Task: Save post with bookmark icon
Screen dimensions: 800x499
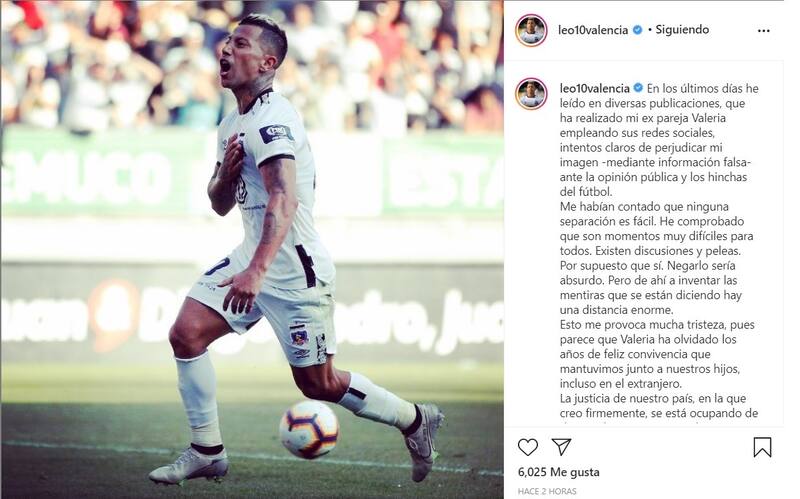Action: [x=762, y=447]
